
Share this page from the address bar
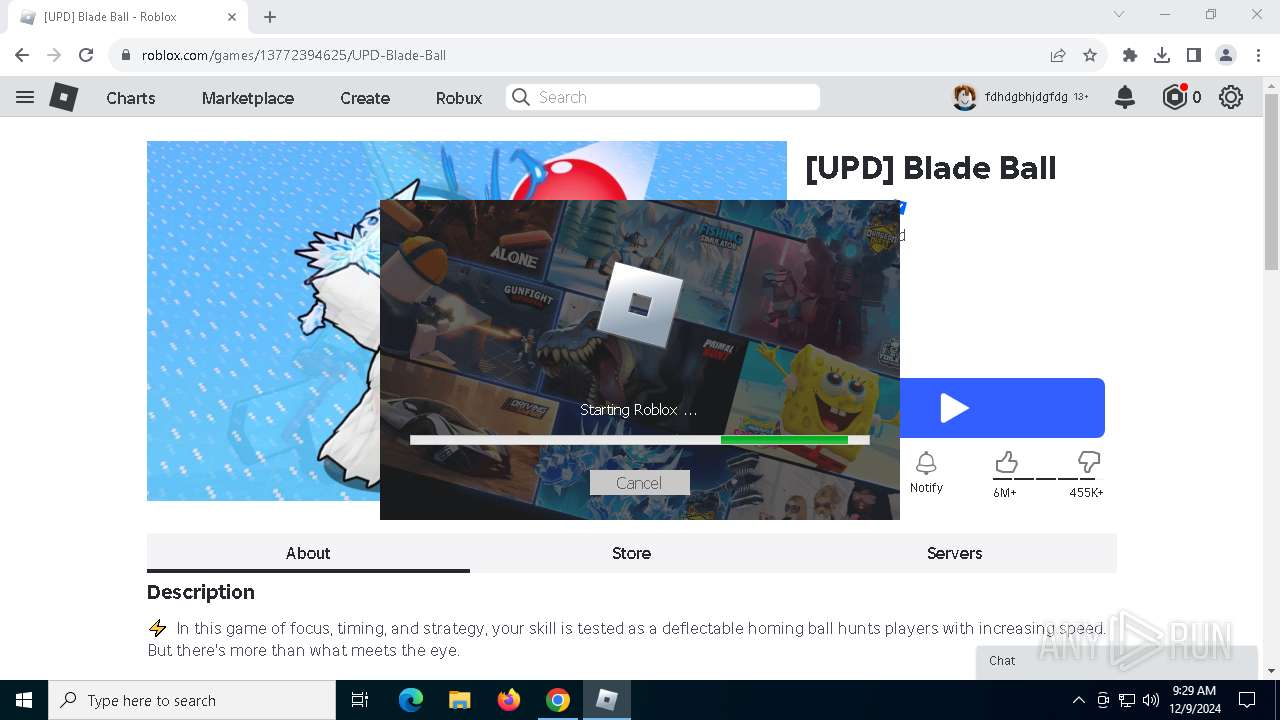[1057, 55]
